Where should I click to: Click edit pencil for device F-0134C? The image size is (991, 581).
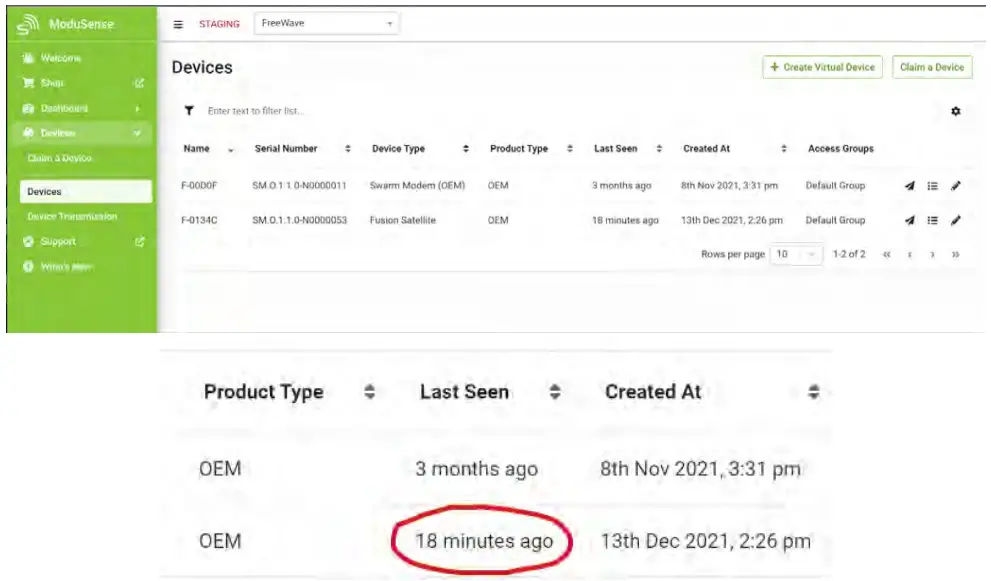(x=955, y=220)
